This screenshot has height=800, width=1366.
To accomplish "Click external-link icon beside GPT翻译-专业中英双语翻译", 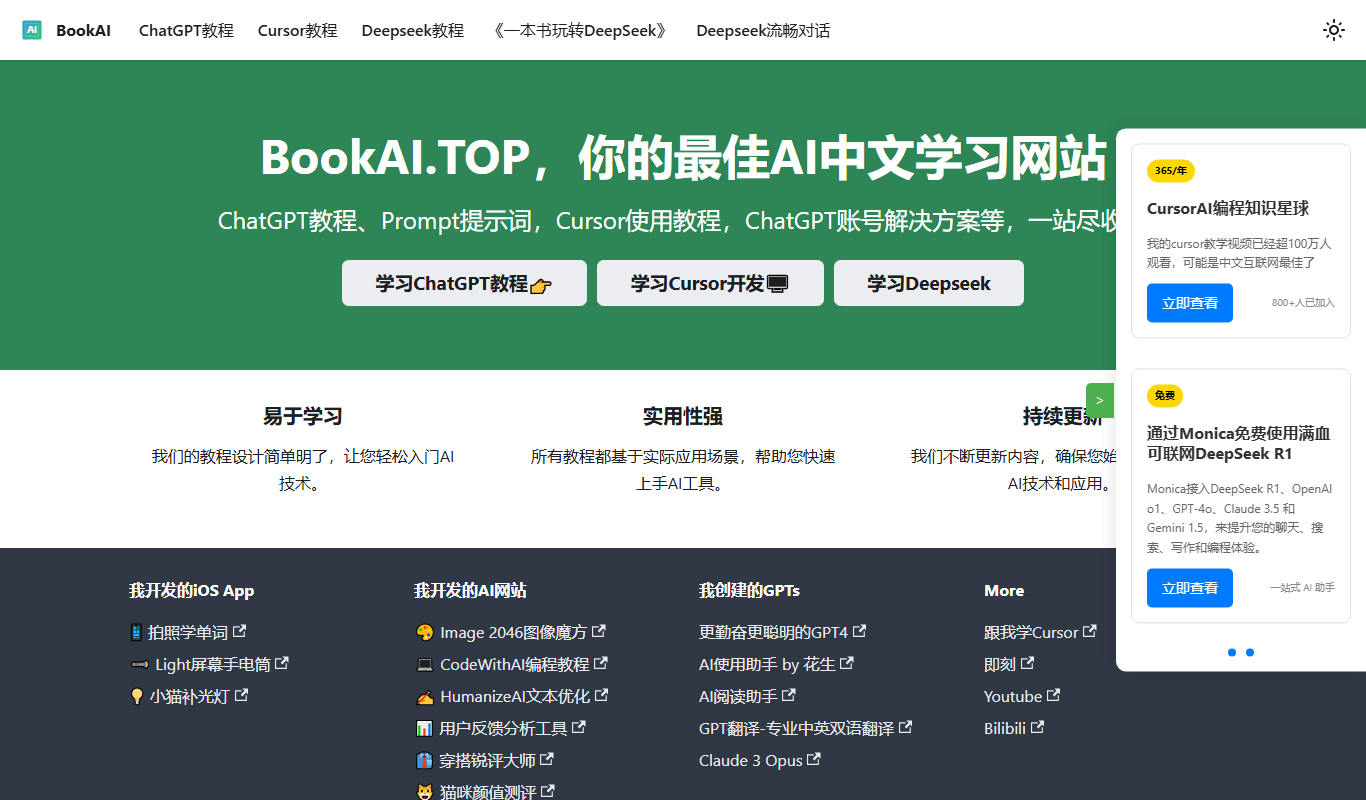I will click(x=906, y=727).
